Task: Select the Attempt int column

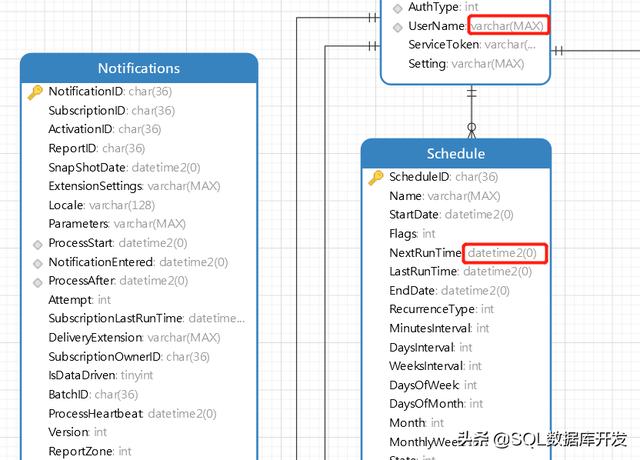Action: pos(80,300)
